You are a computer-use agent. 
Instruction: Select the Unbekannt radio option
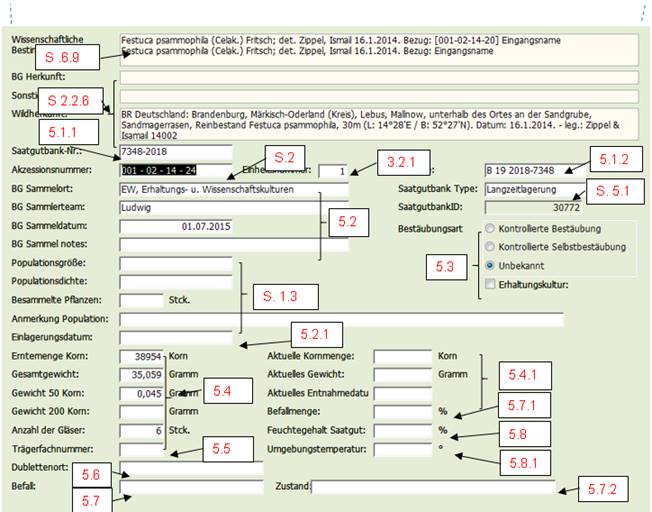[x=490, y=266]
